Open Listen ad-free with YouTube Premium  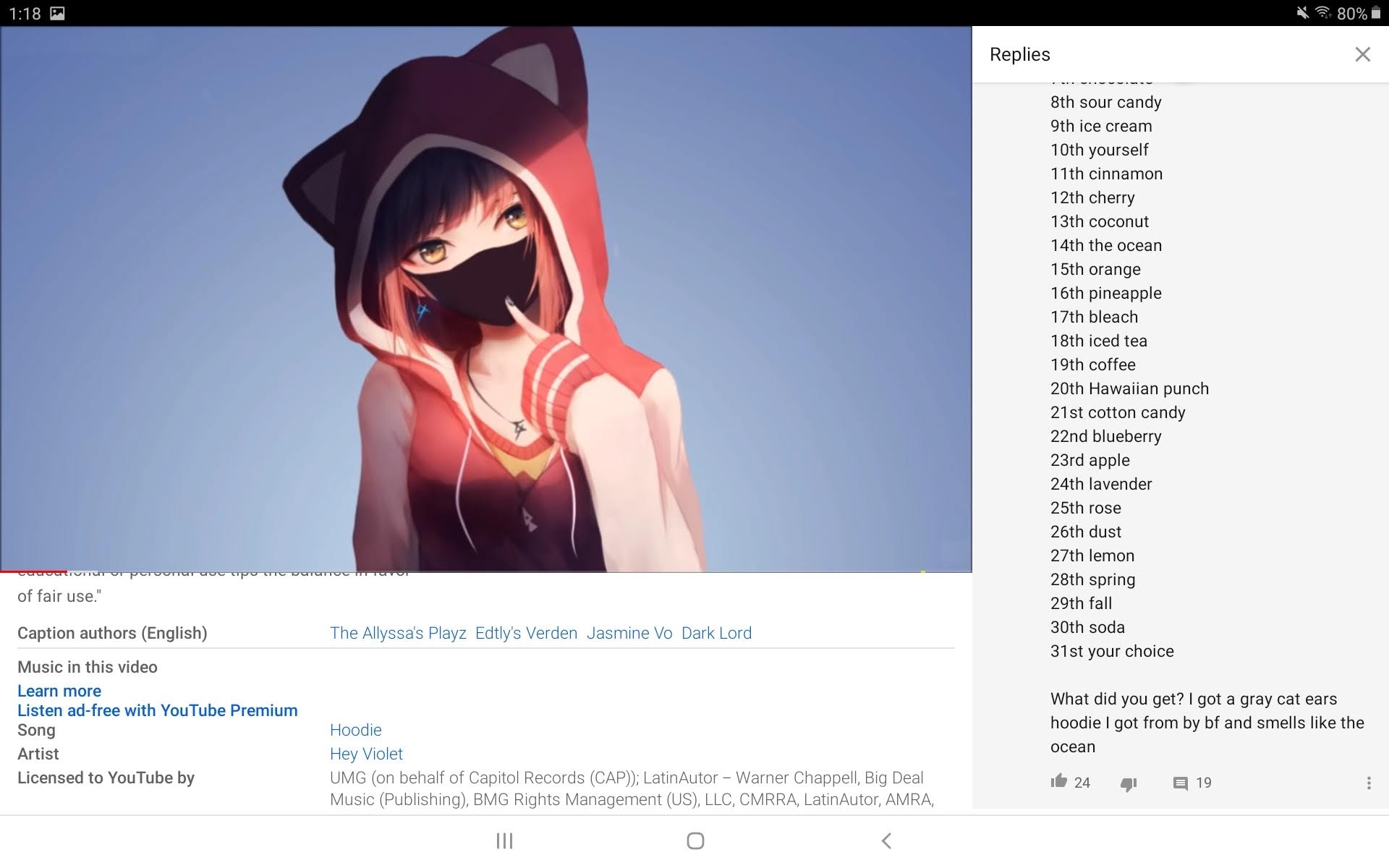point(157,710)
